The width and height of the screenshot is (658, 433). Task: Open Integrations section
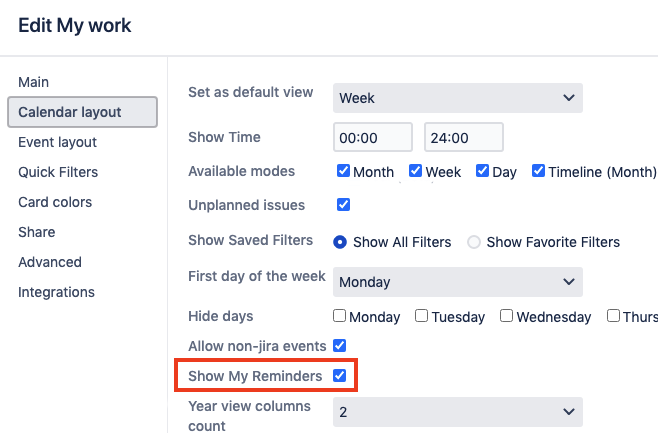57,292
